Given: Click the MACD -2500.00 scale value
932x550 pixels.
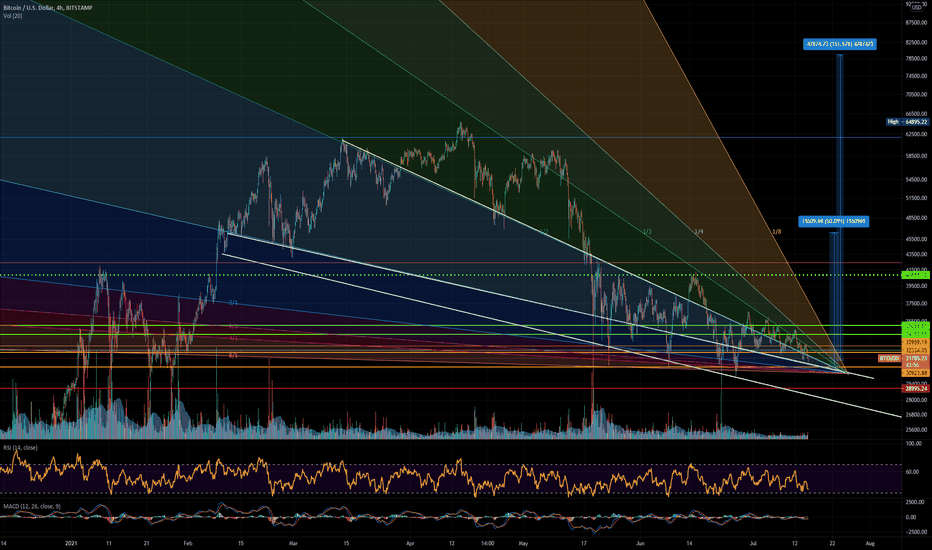Looking at the screenshot, I should (x=915, y=532).
